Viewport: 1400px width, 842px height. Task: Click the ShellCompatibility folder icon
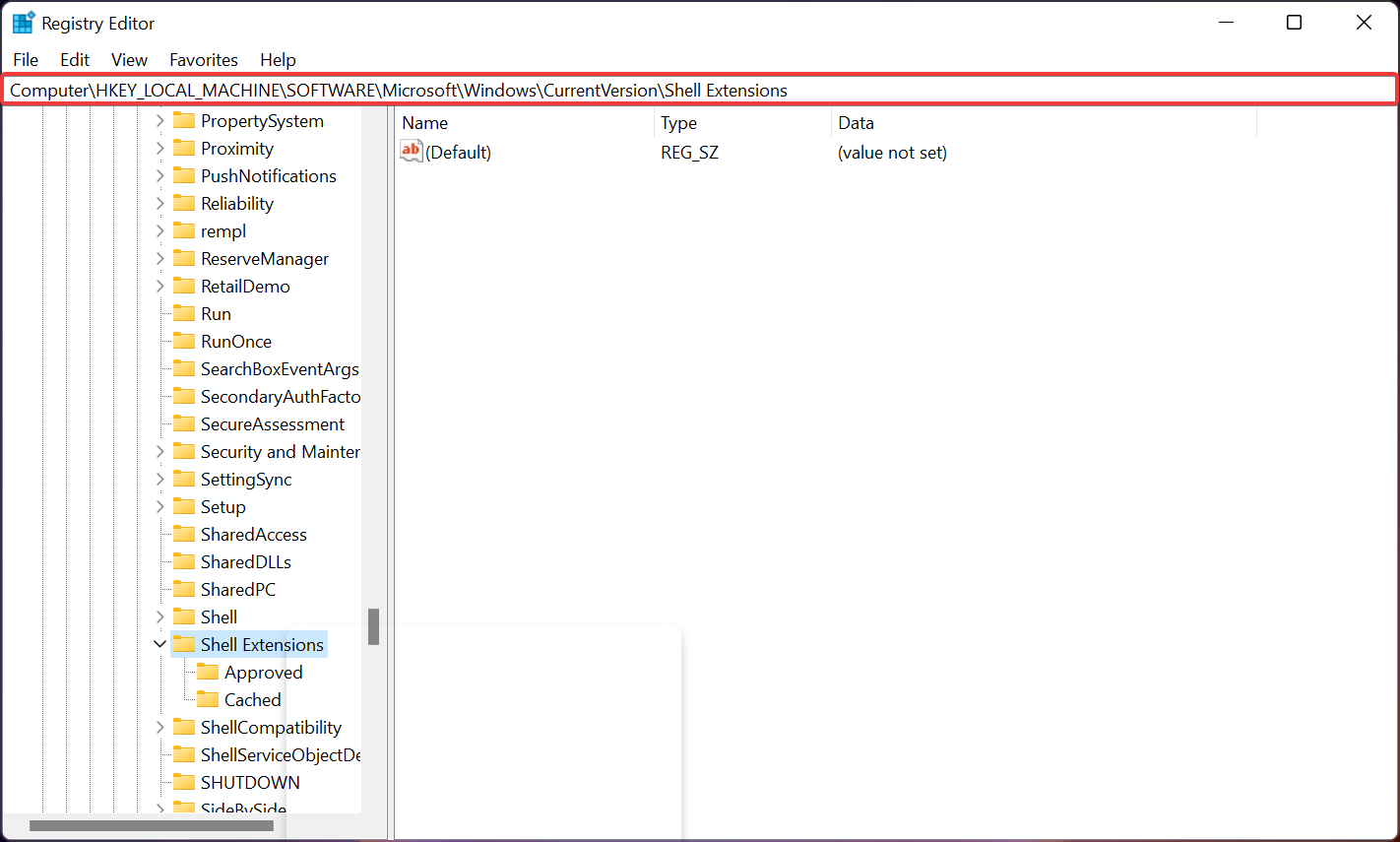(x=184, y=727)
